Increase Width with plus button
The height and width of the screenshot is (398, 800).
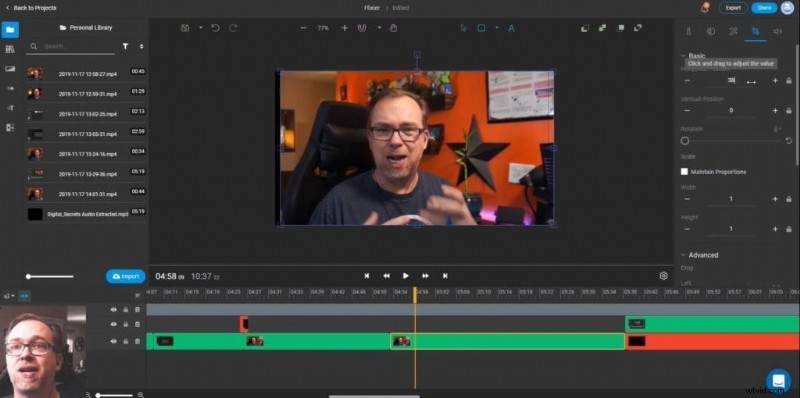pos(775,199)
